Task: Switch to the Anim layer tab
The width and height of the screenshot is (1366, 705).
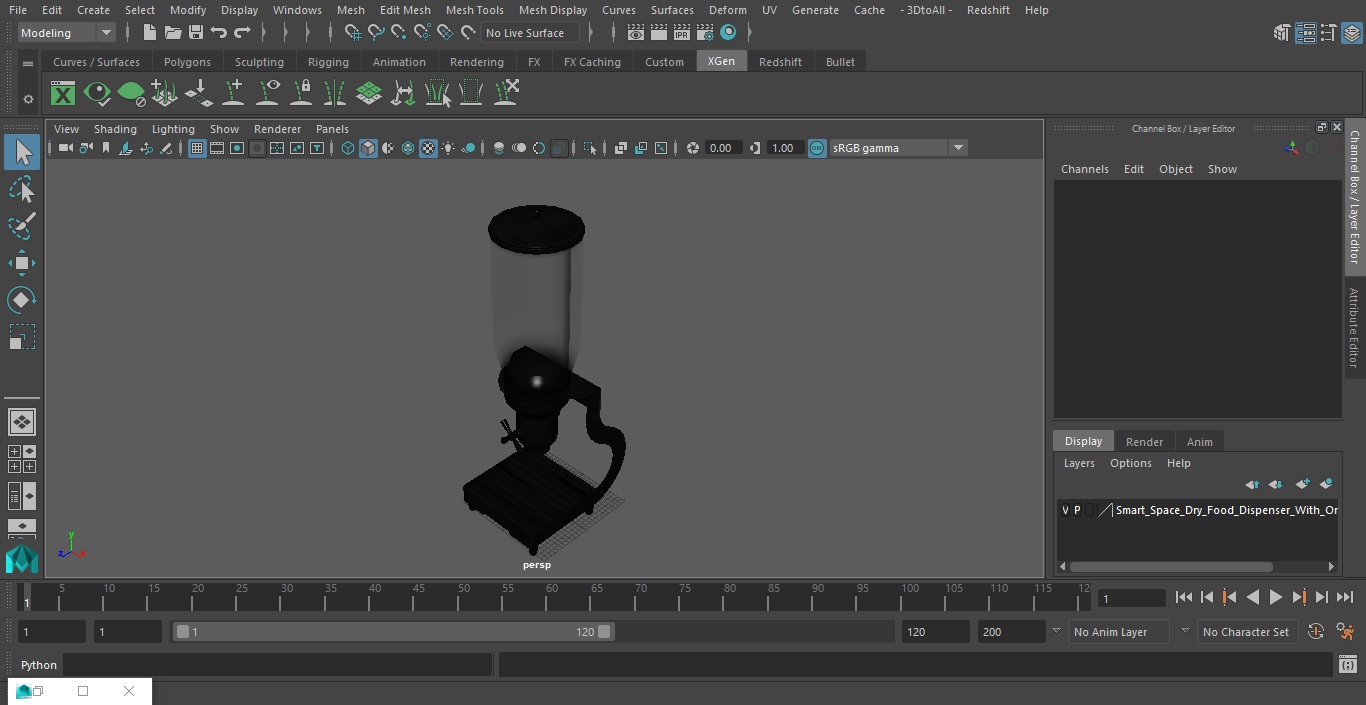Action: pyautogui.click(x=1199, y=442)
